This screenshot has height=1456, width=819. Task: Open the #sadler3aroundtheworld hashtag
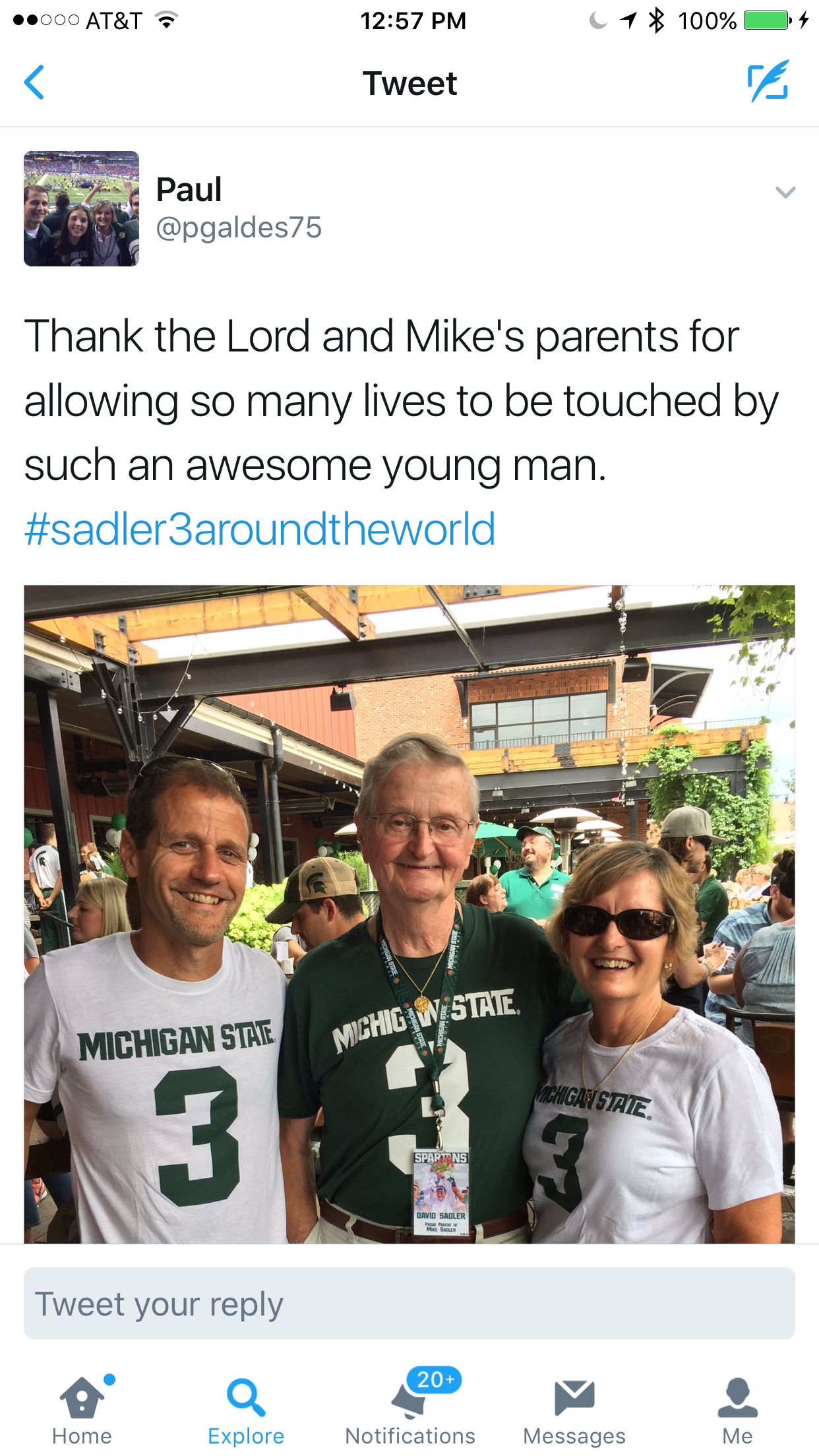(x=260, y=530)
